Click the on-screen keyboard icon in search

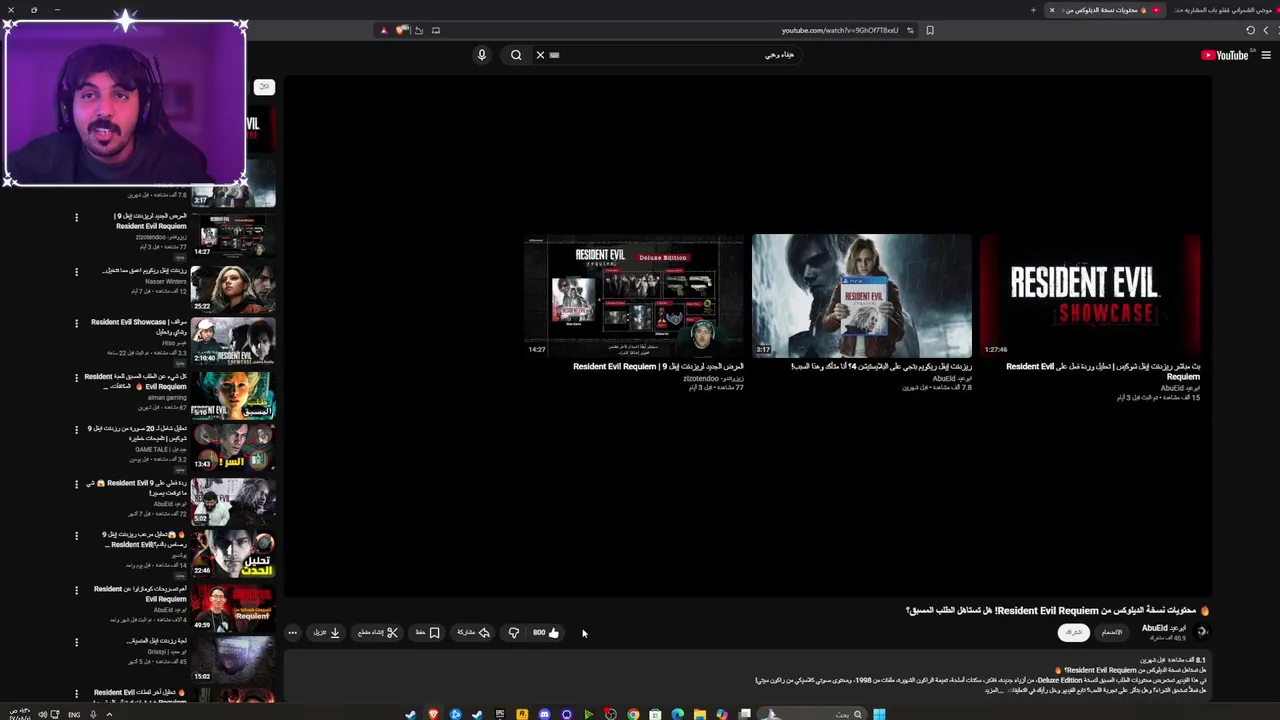(x=555, y=55)
